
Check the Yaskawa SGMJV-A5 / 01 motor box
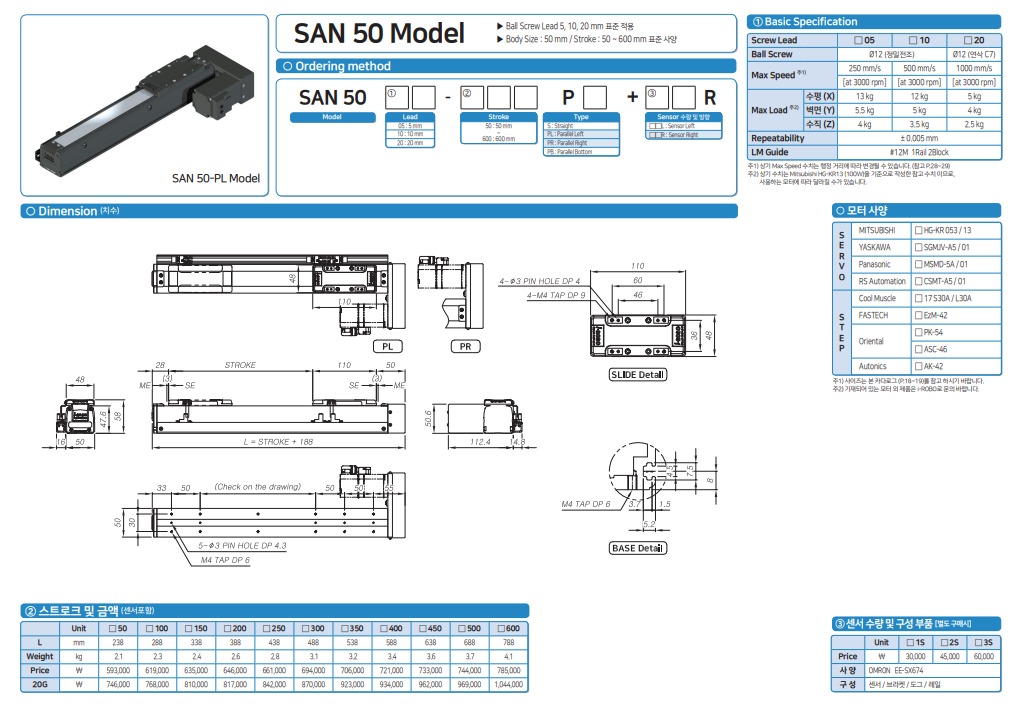pos(918,247)
